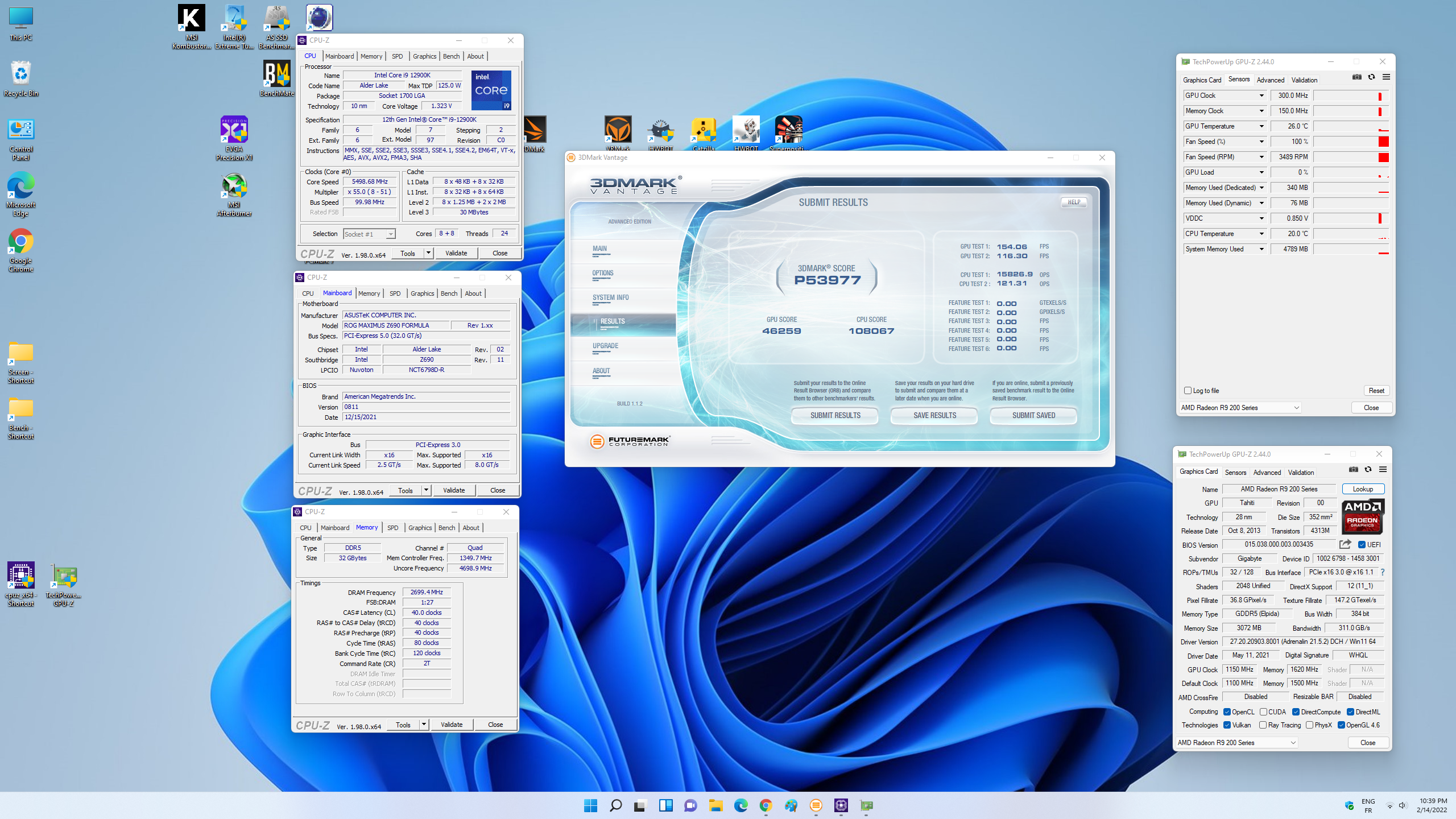Expand GPU Temperature sensor dropdown

click(1261, 126)
